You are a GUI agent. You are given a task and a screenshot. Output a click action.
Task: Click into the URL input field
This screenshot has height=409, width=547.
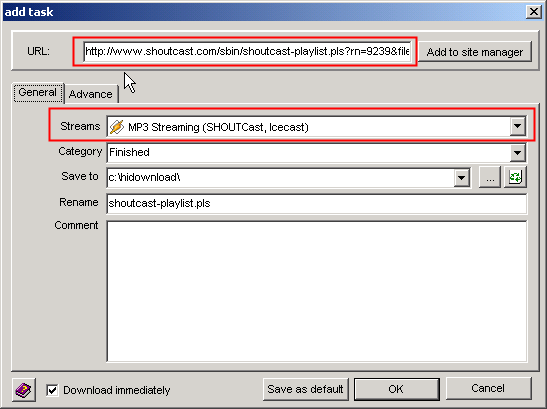pos(247,51)
